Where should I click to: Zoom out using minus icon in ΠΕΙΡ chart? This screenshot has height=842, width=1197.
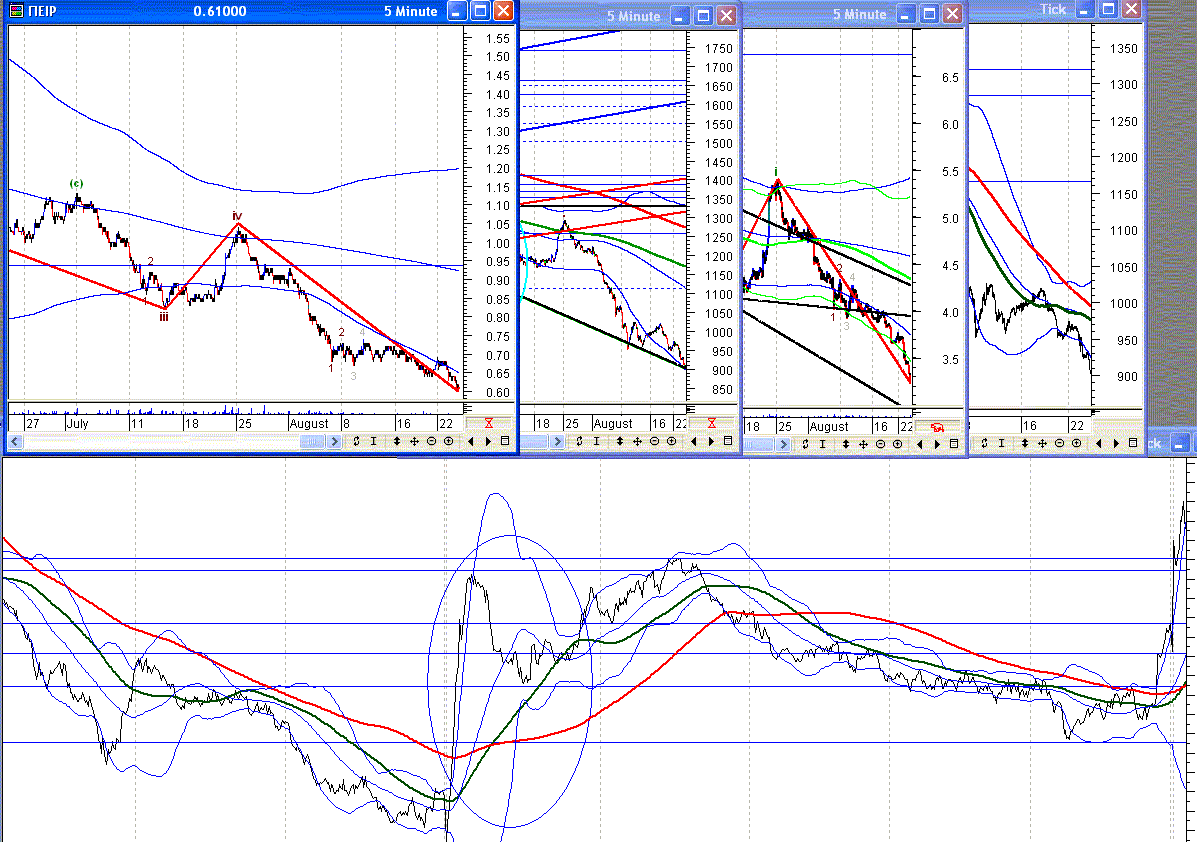(431, 441)
